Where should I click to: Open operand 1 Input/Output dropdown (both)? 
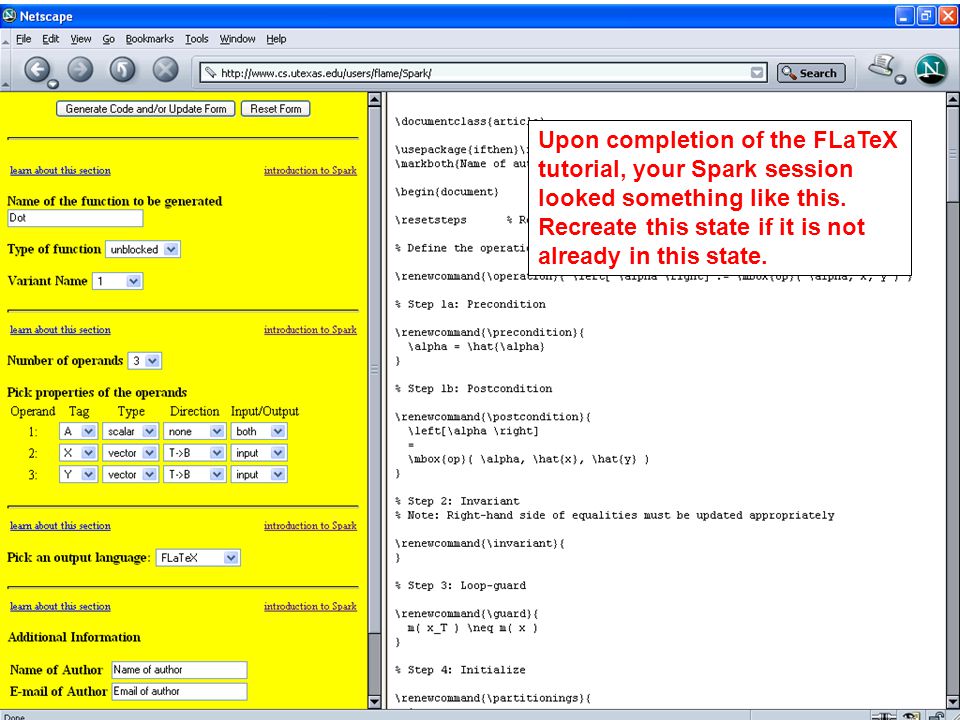point(258,431)
